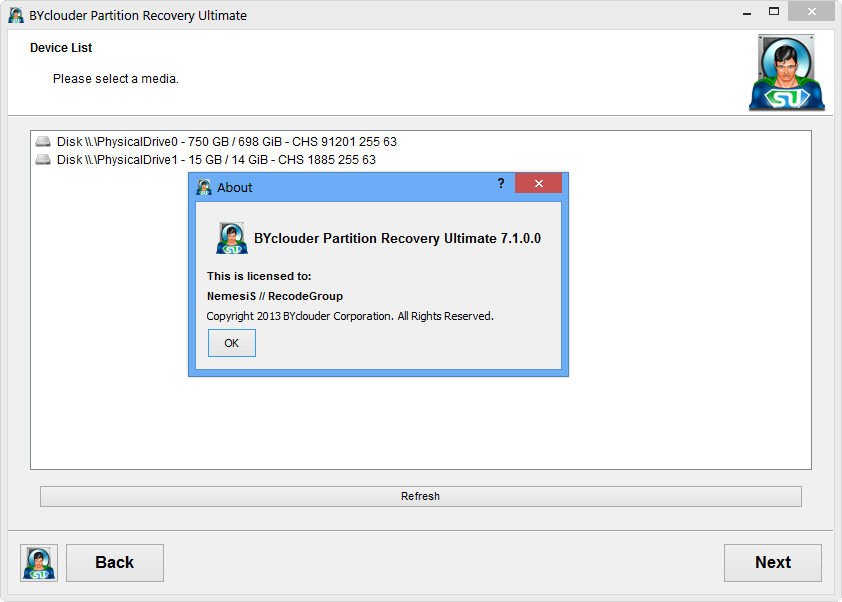This screenshot has width=842, height=602.
Task: Refresh the device list
Action: click(420, 496)
